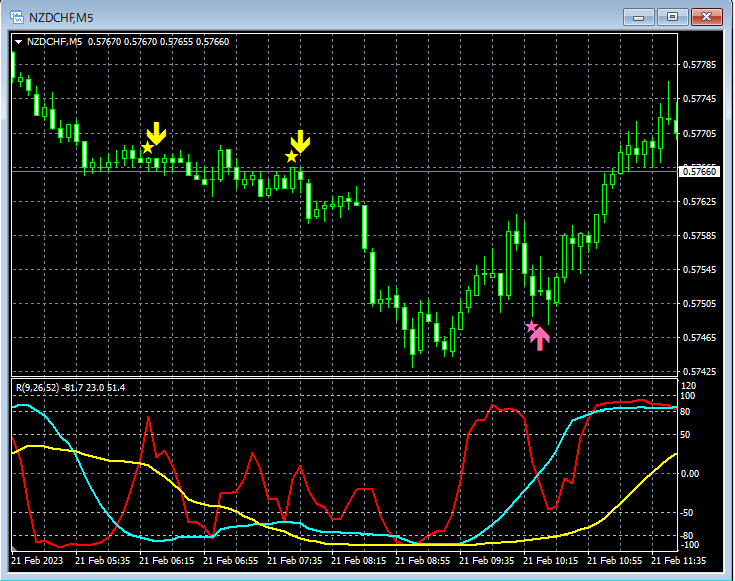The height and width of the screenshot is (581, 735).
Task: Click the 0.57585 price scale label
Action: [699, 235]
